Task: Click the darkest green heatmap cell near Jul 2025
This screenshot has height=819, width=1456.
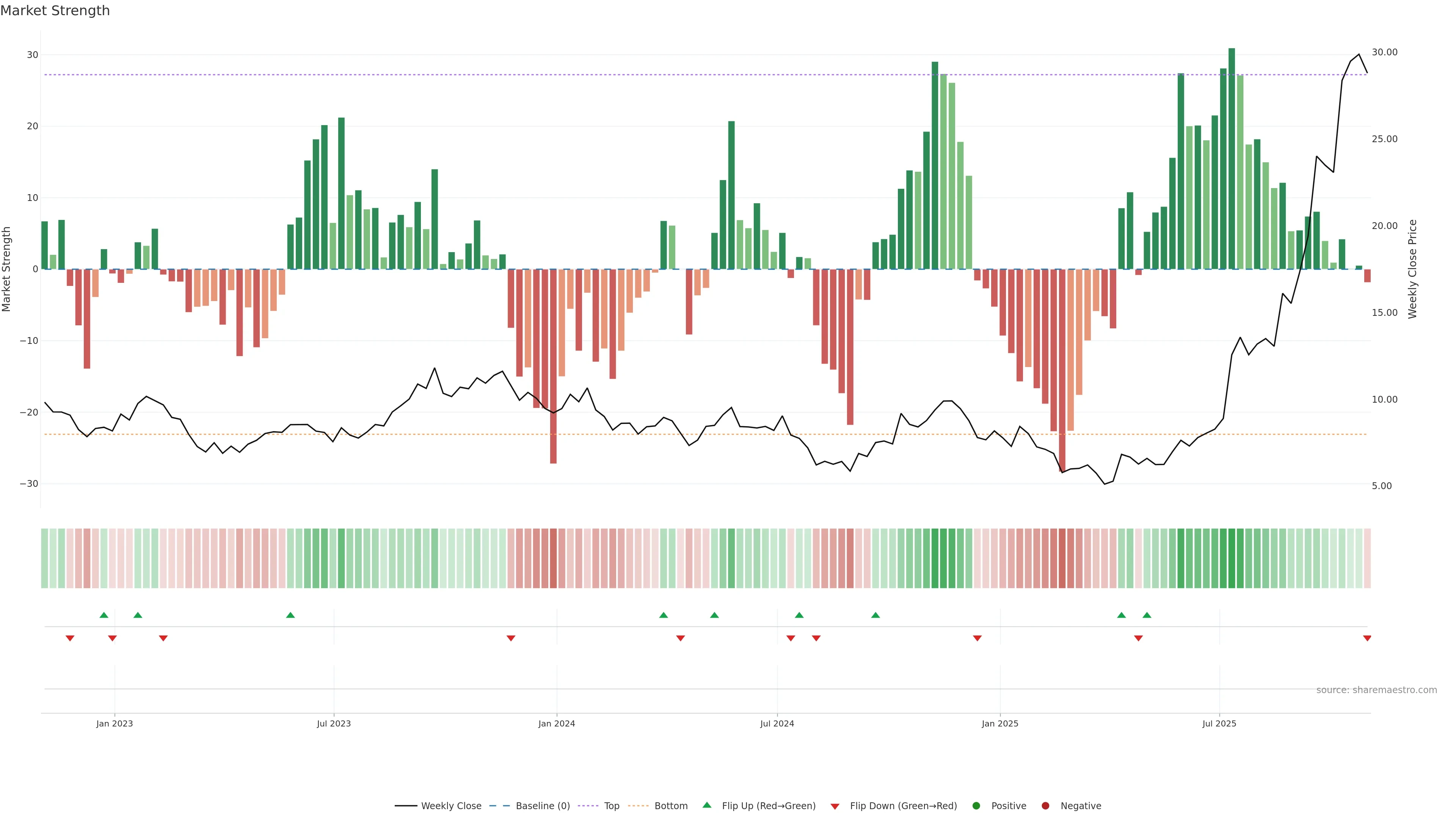Action: (1232, 558)
